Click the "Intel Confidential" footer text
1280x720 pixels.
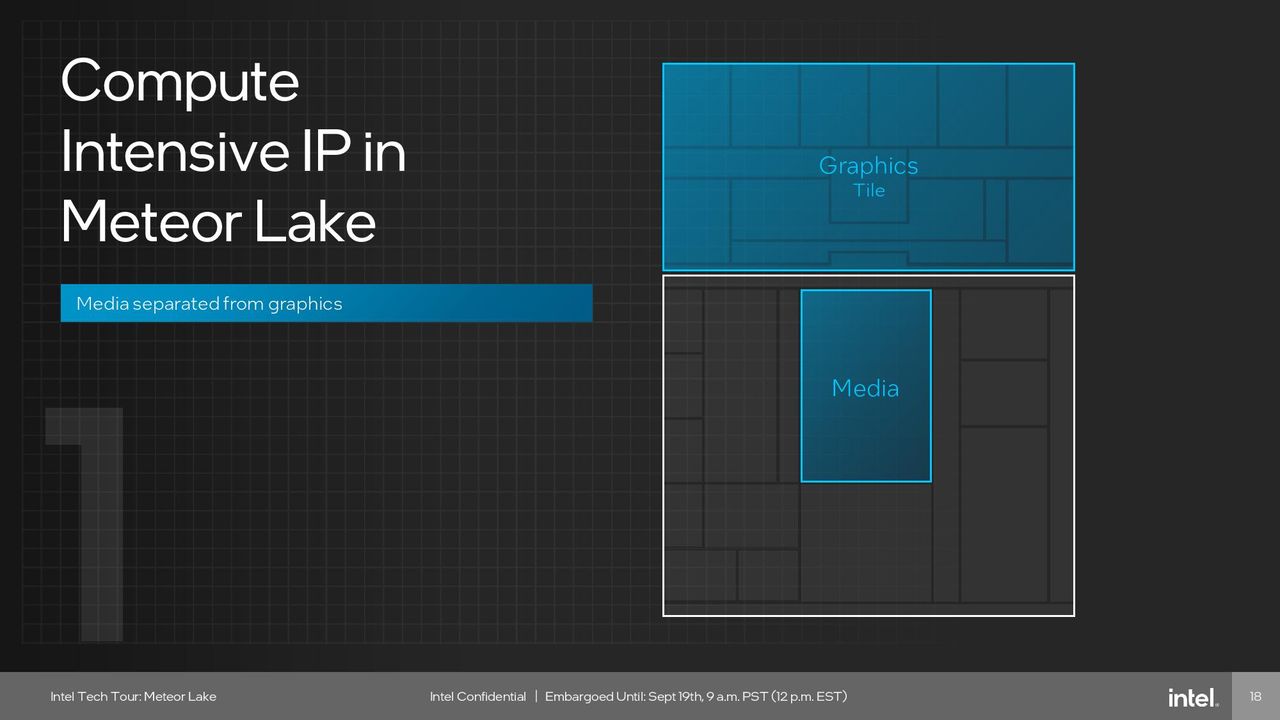click(x=478, y=696)
